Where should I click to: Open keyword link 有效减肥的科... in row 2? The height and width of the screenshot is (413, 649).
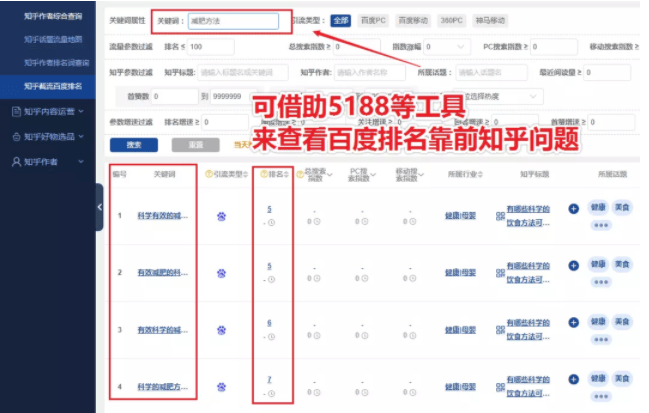click(x=163, y=272)
